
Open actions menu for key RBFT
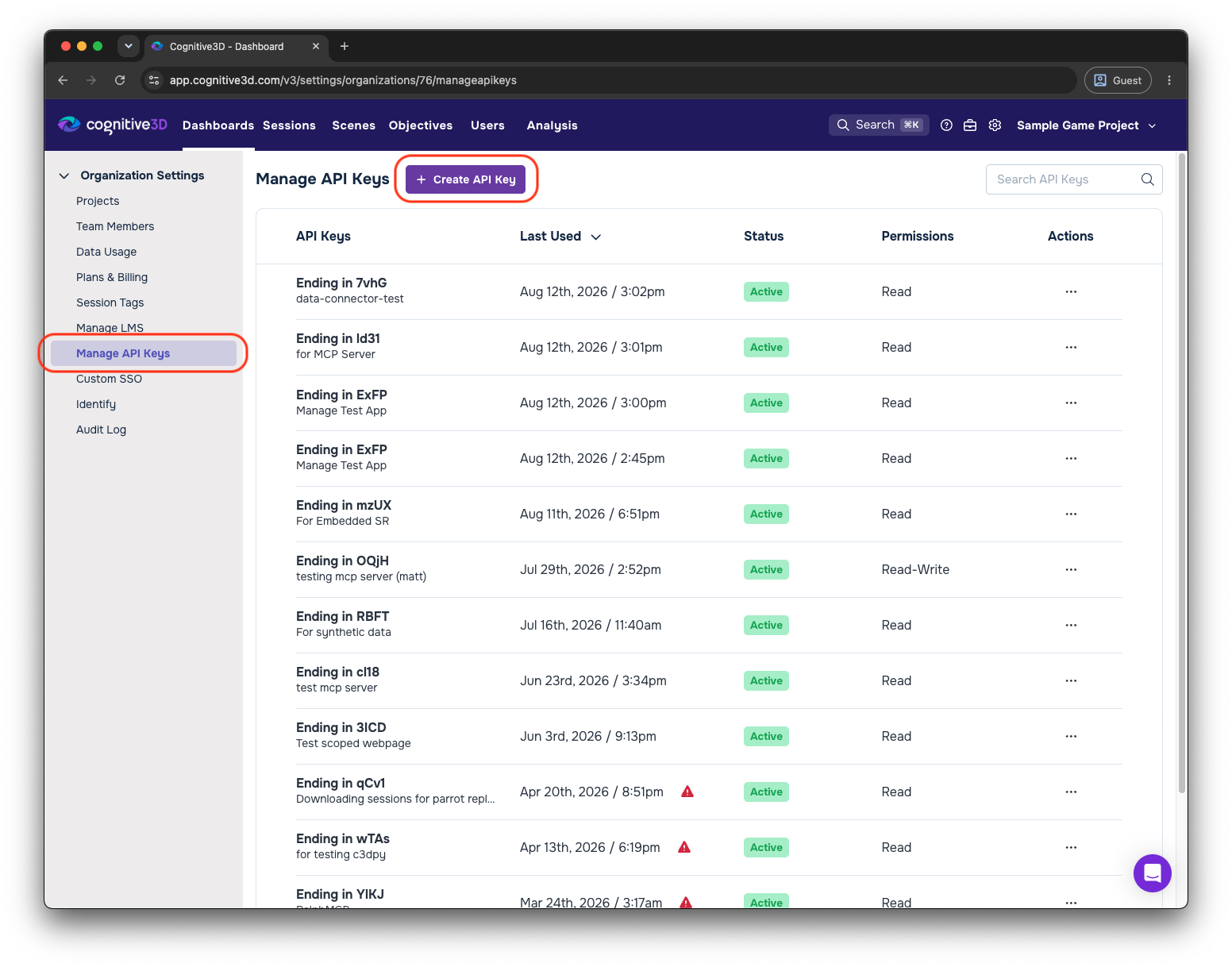click(1071, 625)
